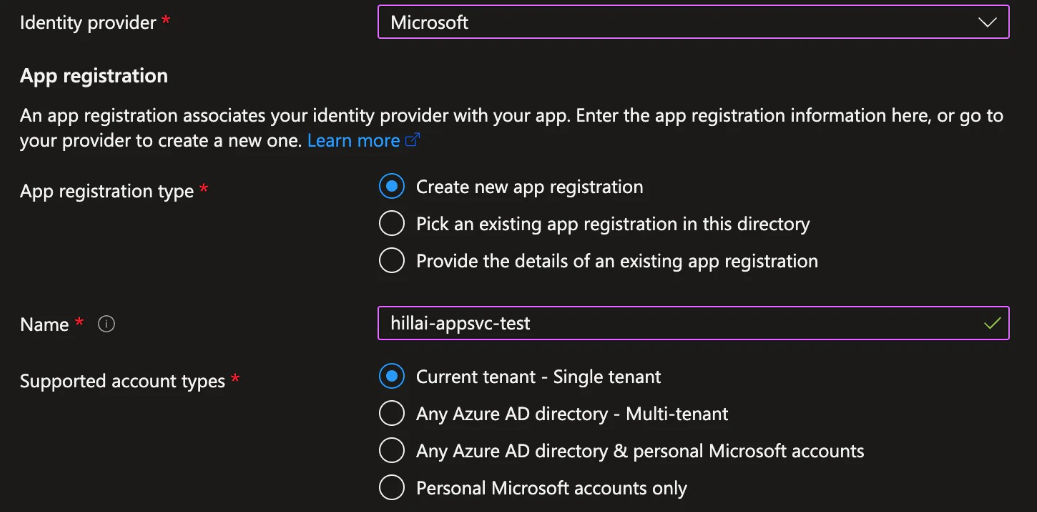1037x512 pixels.
Task: Click the Identity provider field label
Action: (x=88, y=22)
